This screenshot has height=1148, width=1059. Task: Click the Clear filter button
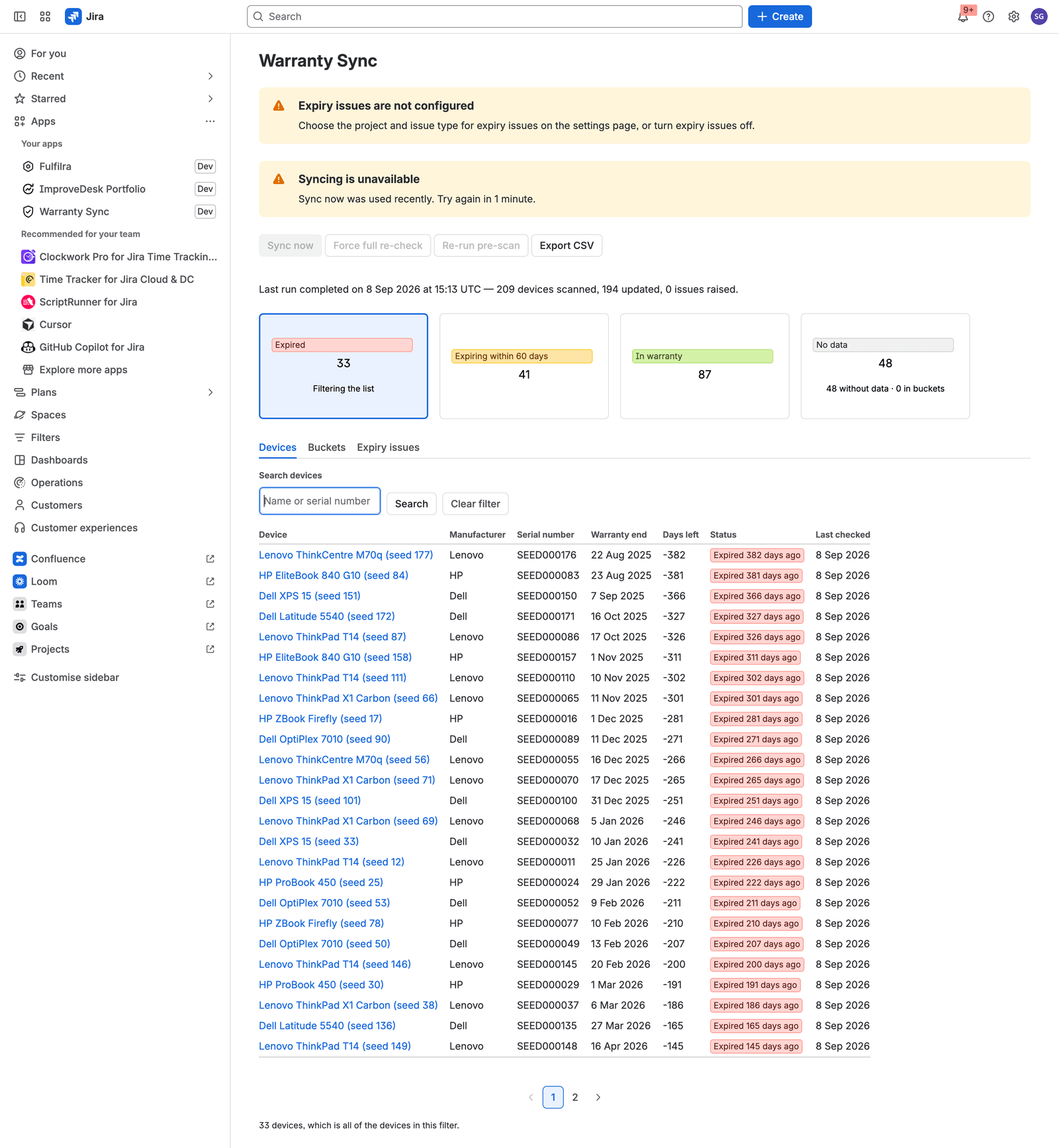pyautogui.click(x=475, y=504)
